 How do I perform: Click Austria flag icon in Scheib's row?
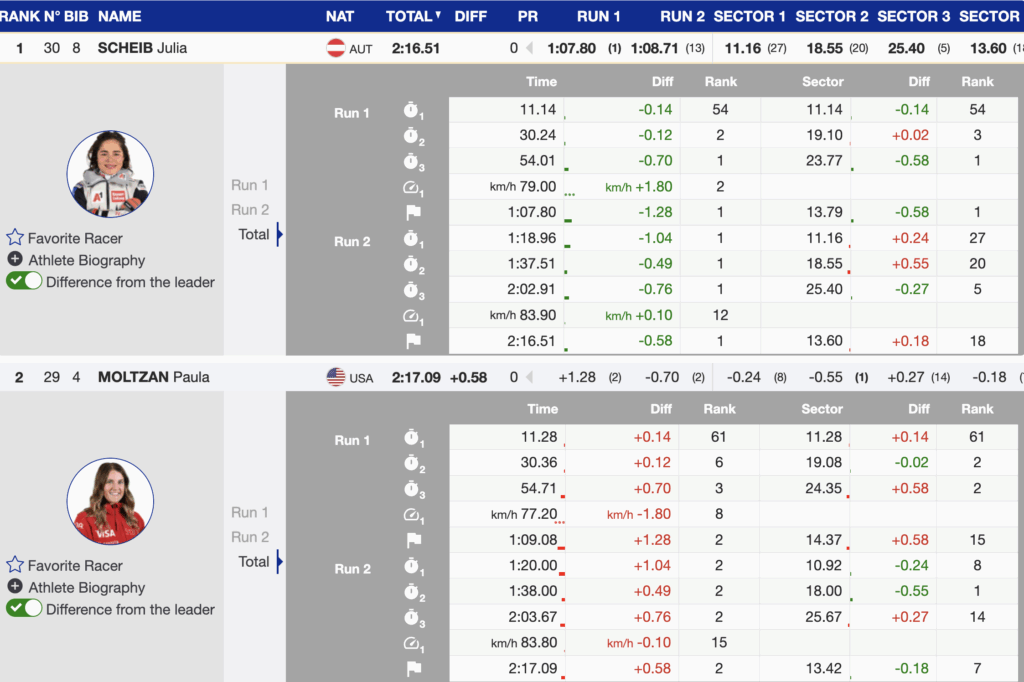click(336, 48)
